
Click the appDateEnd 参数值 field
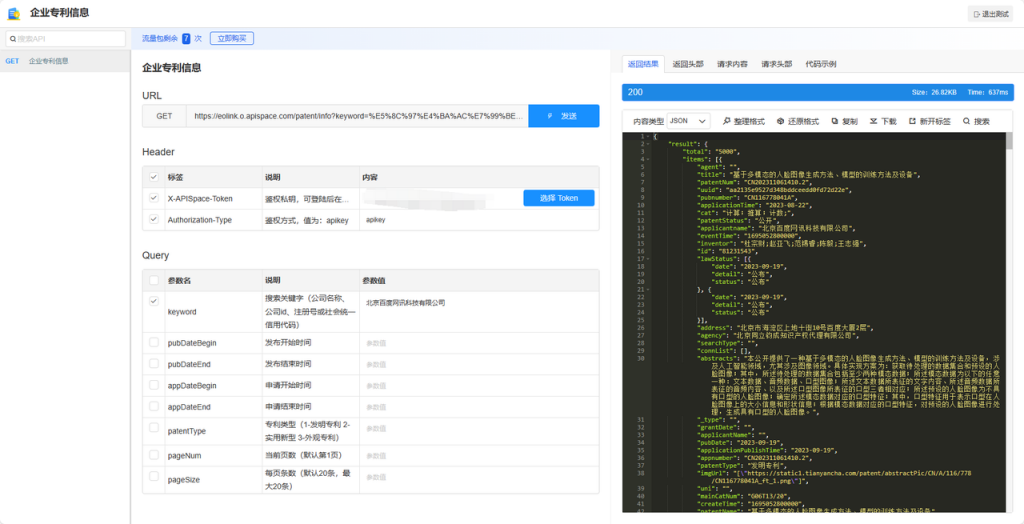pyautogui.click(x=479, y=406)
